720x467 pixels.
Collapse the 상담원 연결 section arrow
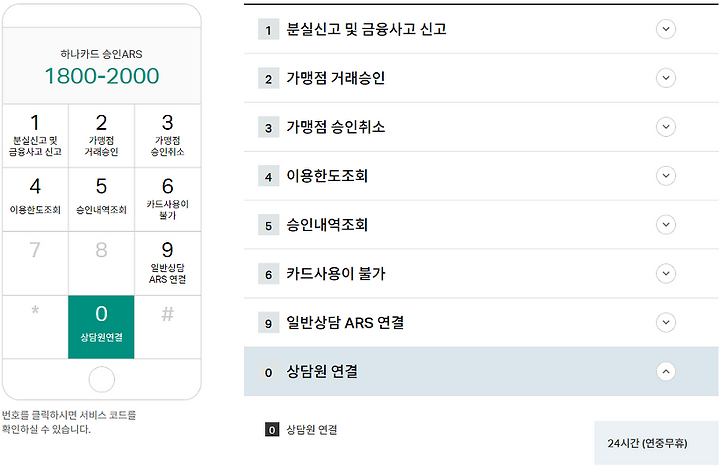coord(665,371)
